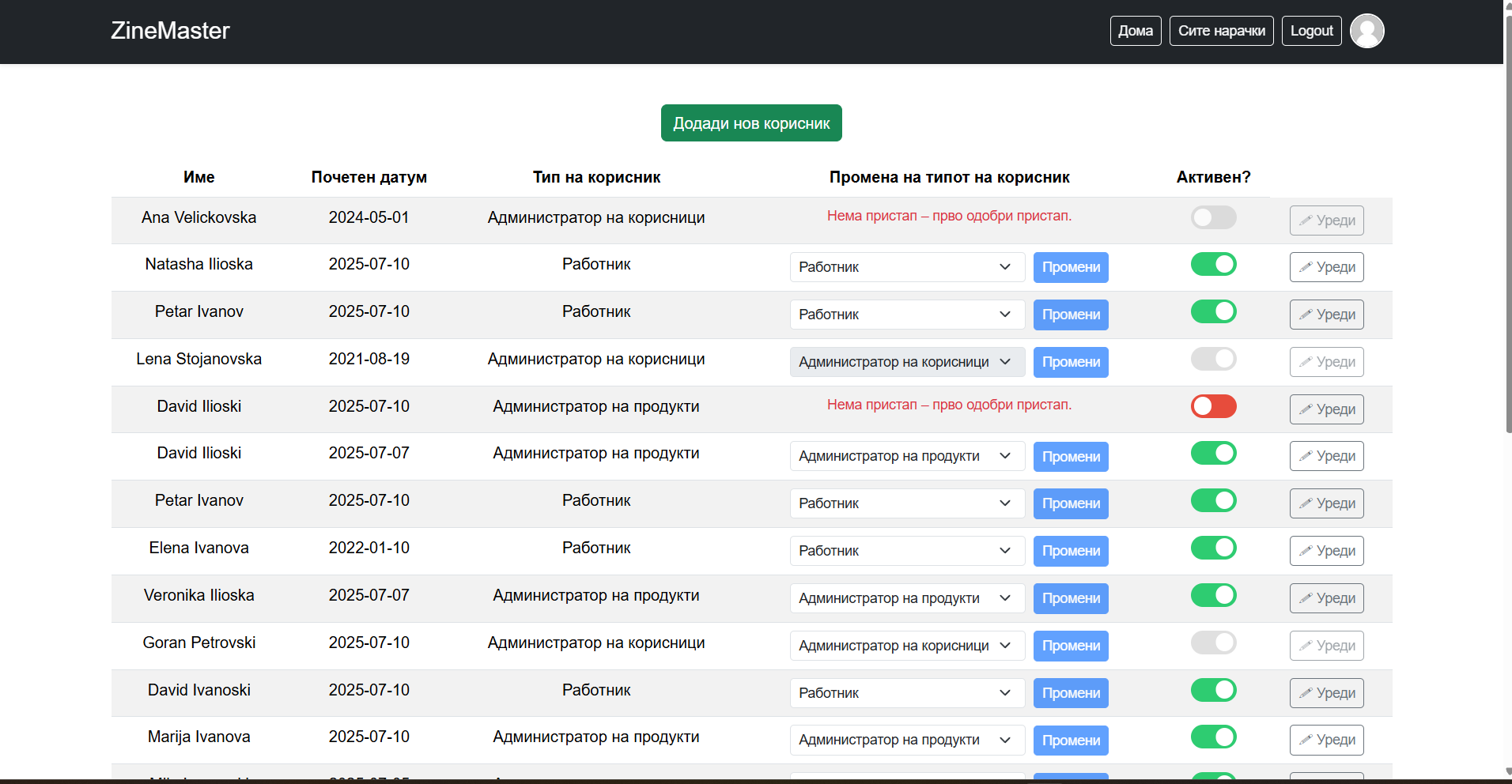Click pencil edit icon for Elena Ivanova
The image size is (1512, 784).
click(1306, 551)
